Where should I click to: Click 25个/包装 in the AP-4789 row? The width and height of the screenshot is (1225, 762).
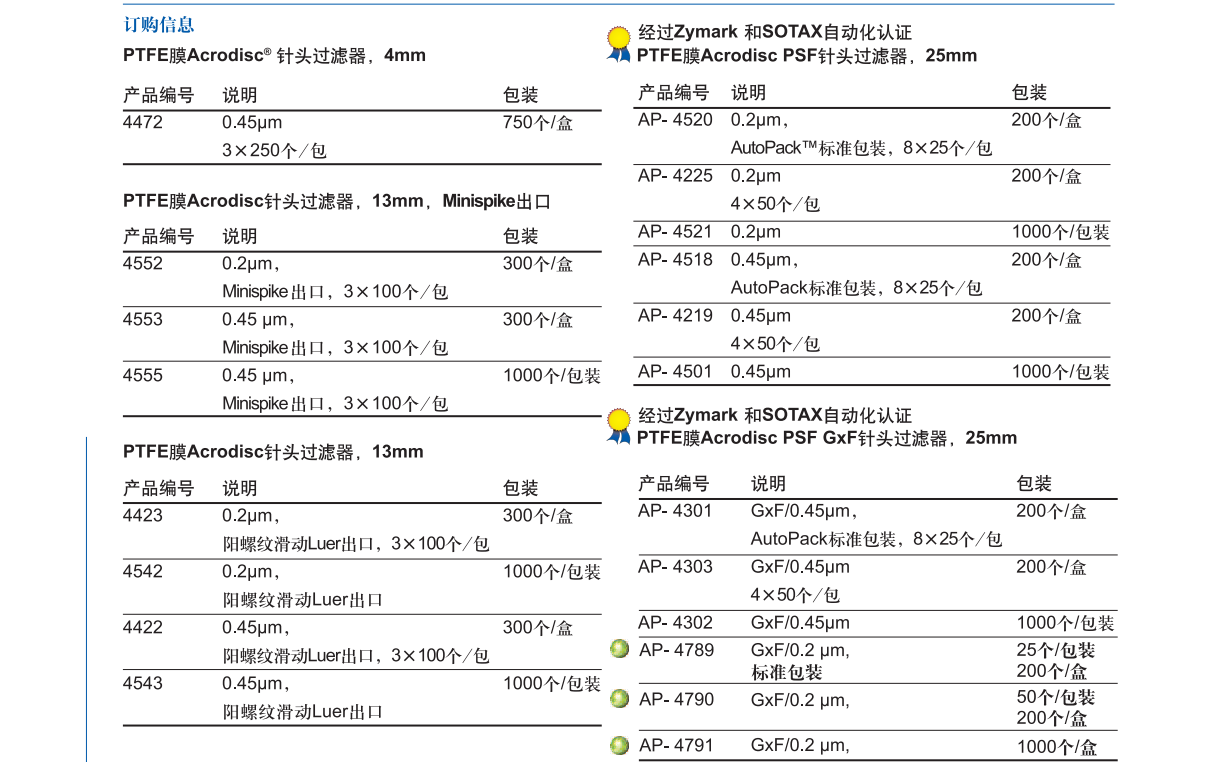click(x=1056, y=650)
